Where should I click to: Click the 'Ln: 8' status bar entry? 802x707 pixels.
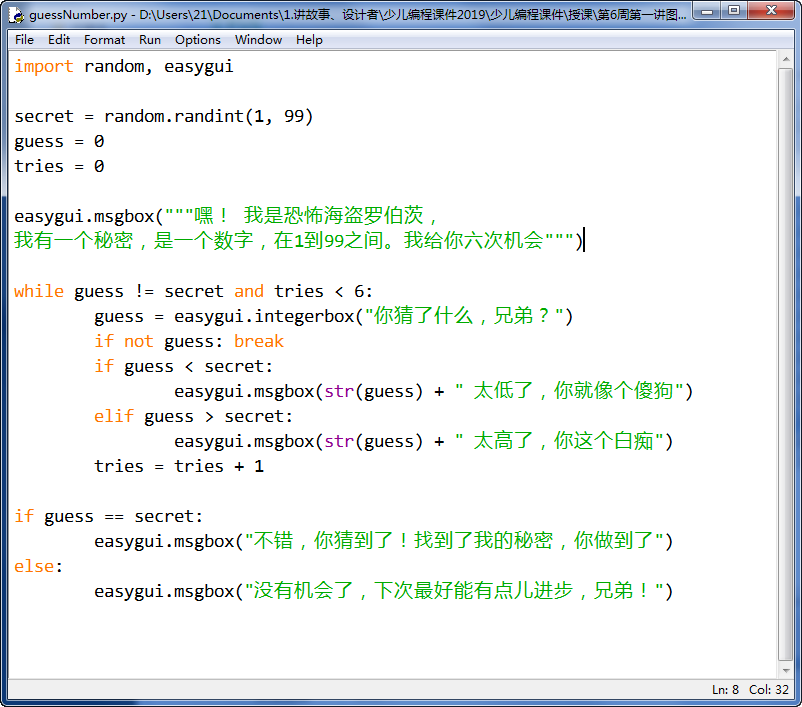725,690
